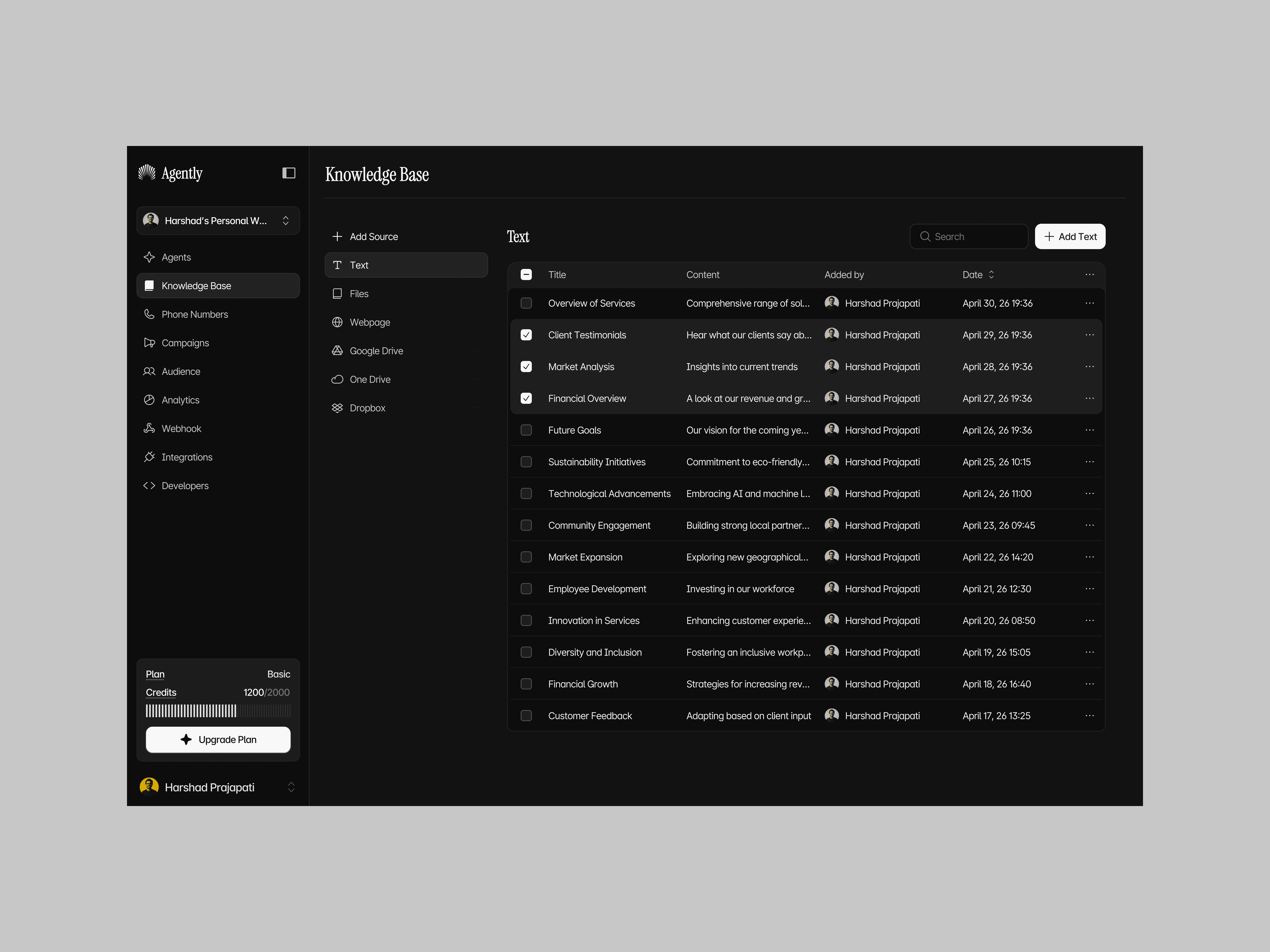Open more options for Financial Growth
This screenshot has height=952, width=1270.
coord(1090,684)
